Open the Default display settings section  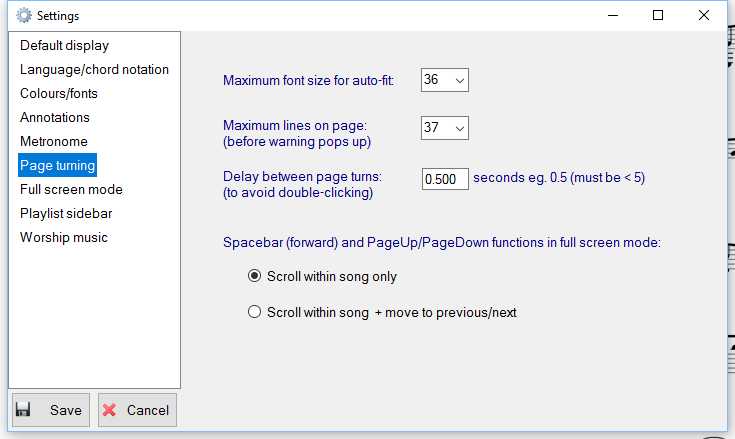coord(64,45)
